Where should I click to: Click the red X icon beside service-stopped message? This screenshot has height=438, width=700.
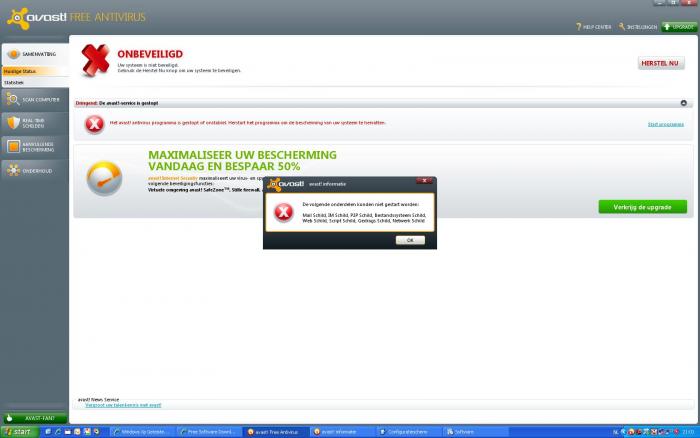[94, 125]
